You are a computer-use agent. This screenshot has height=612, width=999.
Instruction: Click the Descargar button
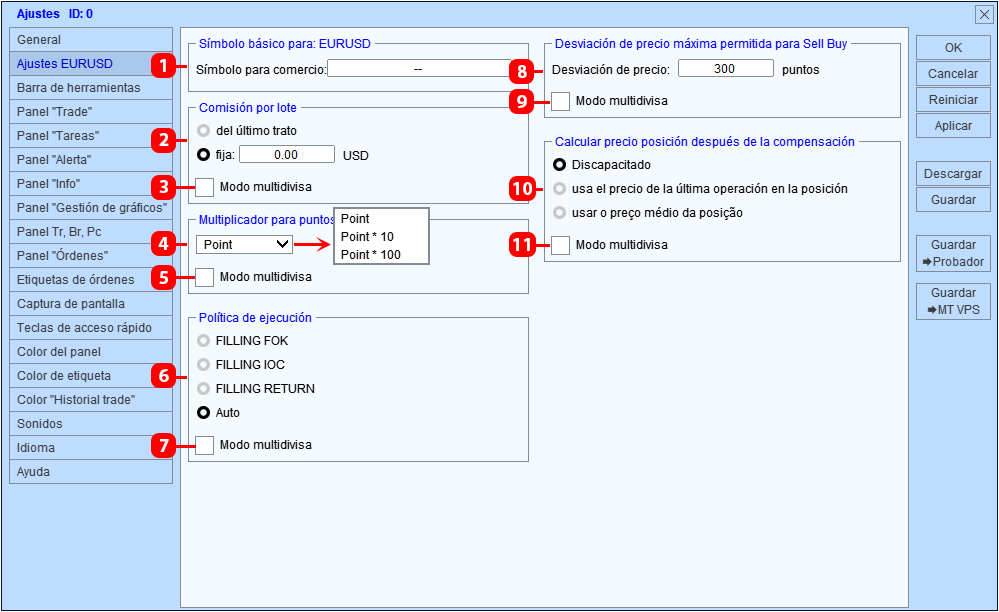[953, 174]
